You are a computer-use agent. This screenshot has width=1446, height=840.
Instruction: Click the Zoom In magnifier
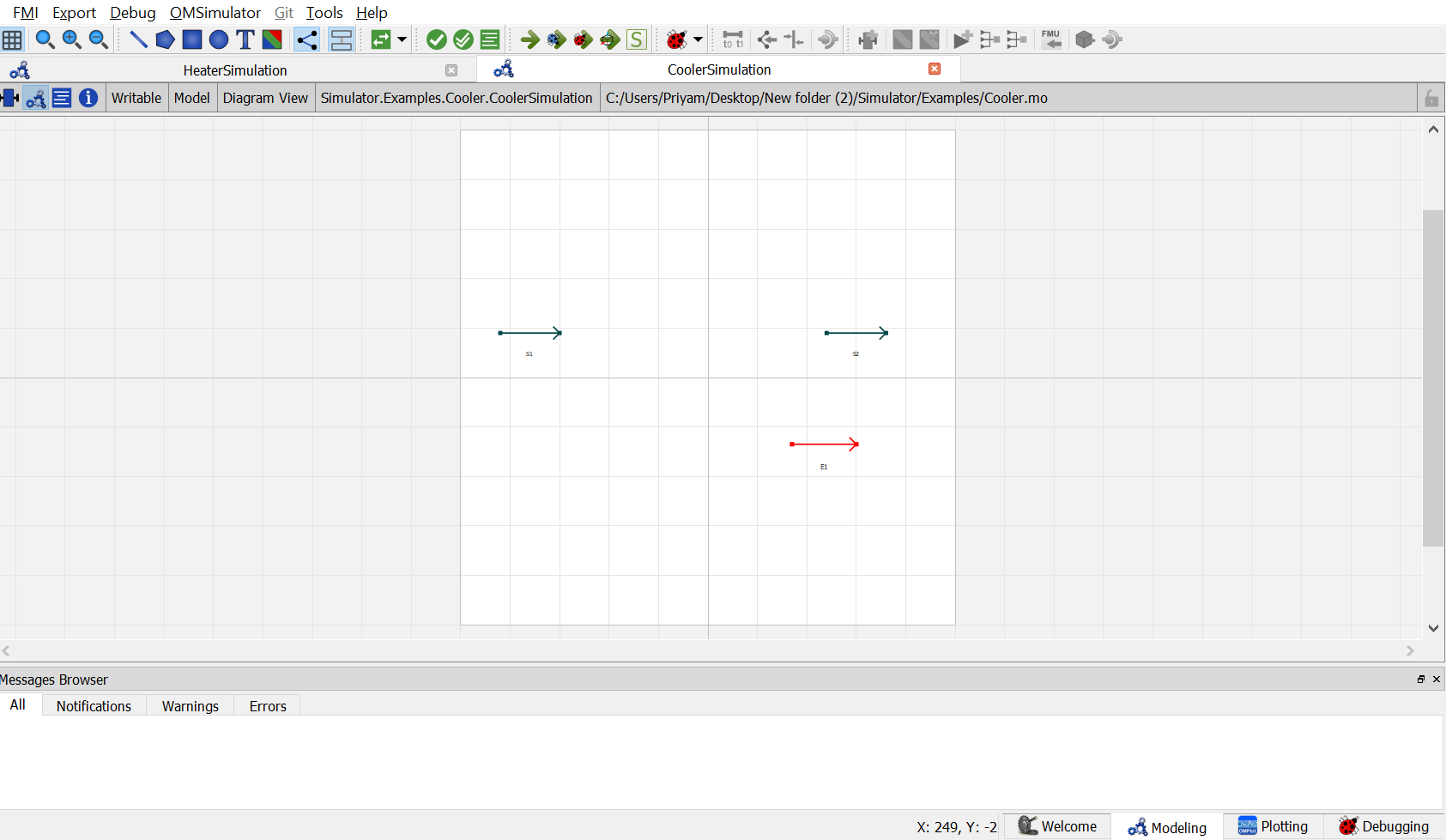71,39
